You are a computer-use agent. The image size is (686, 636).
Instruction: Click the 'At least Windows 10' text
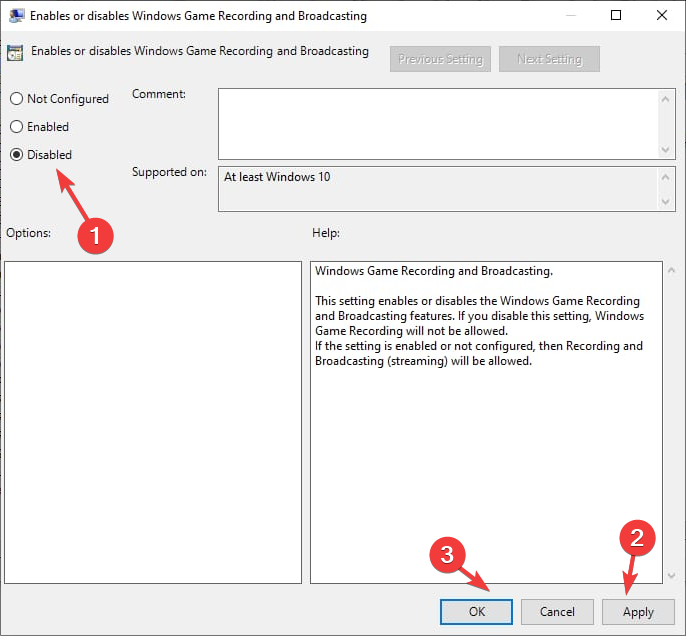pos(277,177)
